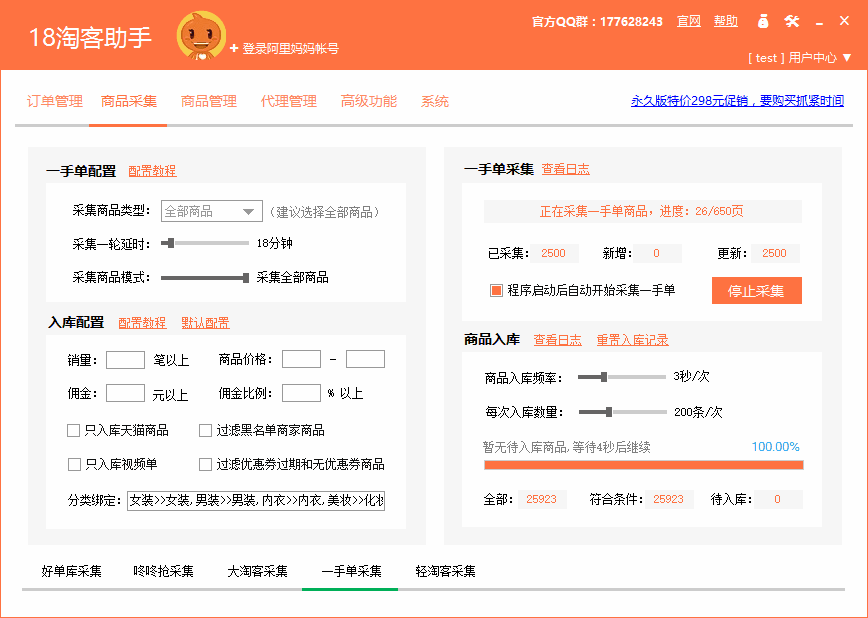Select the 商品采集 tab
The width and height of the screenshot is (868, 618).
[x=128, y=101]
